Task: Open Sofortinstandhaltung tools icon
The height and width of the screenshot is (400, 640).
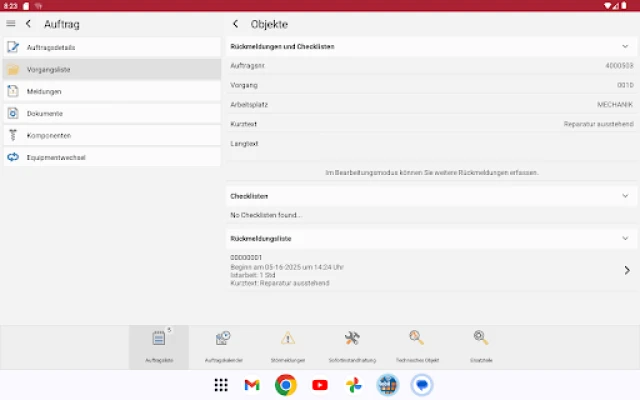Action: [x=352, y=339]
